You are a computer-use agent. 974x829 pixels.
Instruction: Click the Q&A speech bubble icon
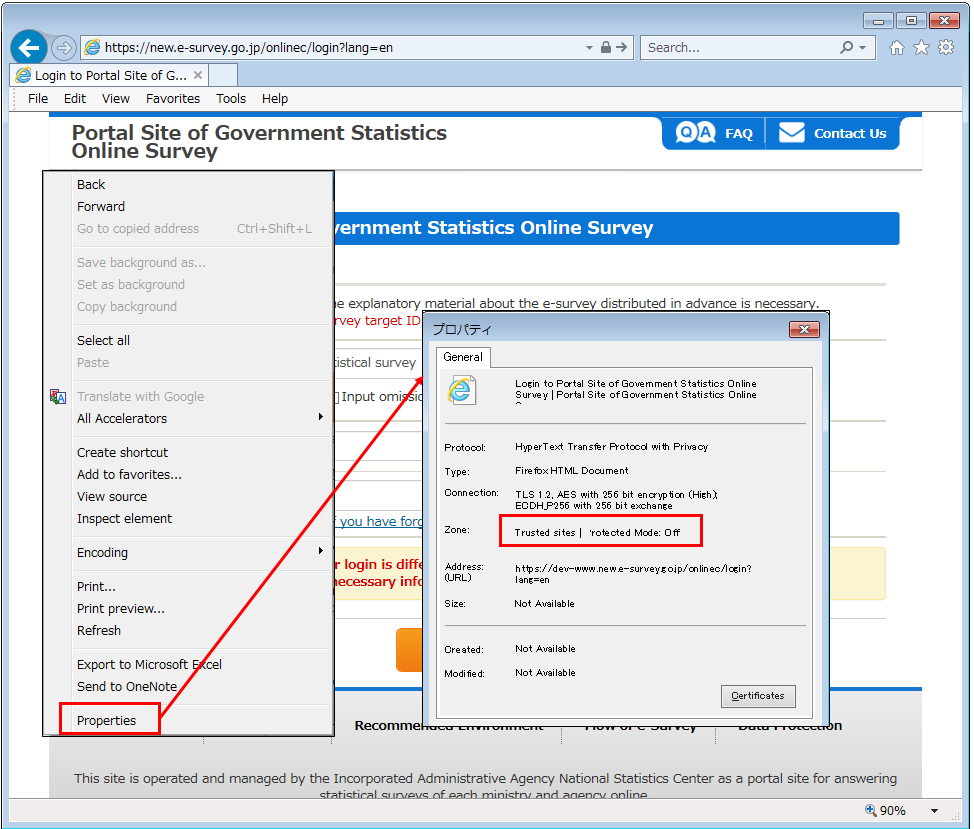(695, 132)
